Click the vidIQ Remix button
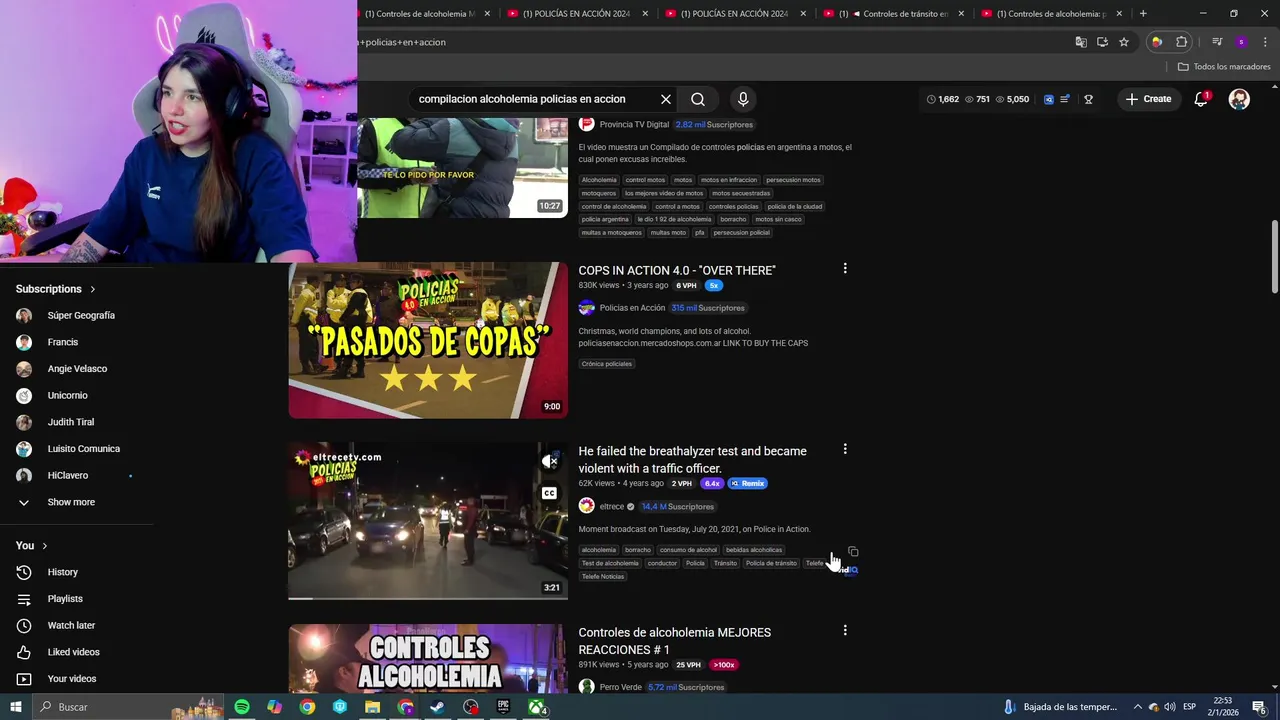Viewport: 1280px width, 720px height. (x=747, y=483)
